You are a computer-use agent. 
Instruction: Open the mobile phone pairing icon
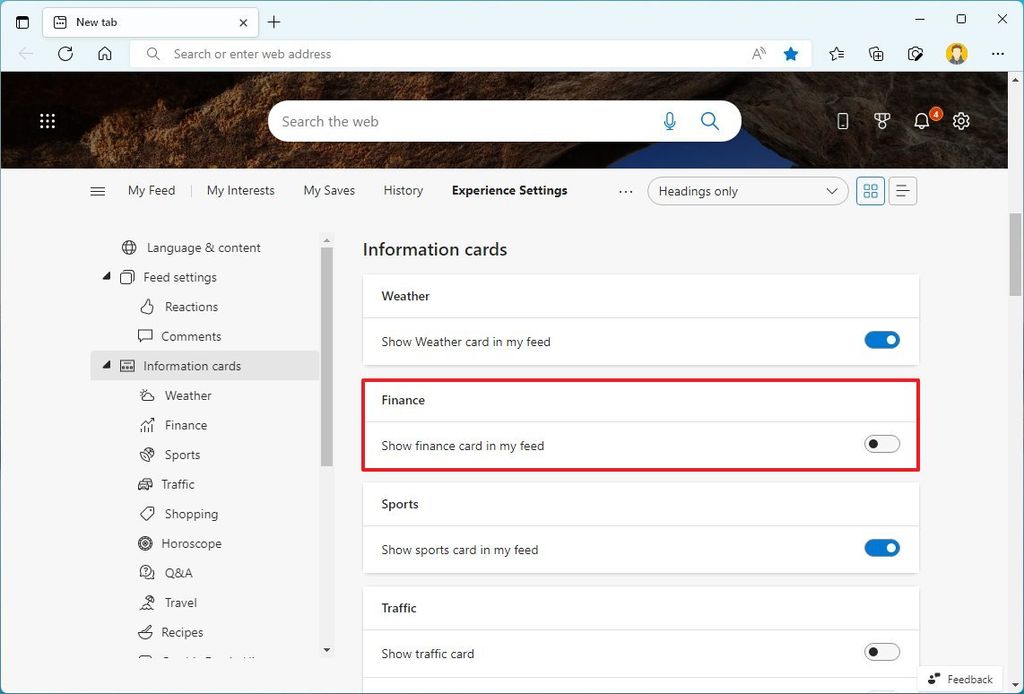[x=842, y=121]
